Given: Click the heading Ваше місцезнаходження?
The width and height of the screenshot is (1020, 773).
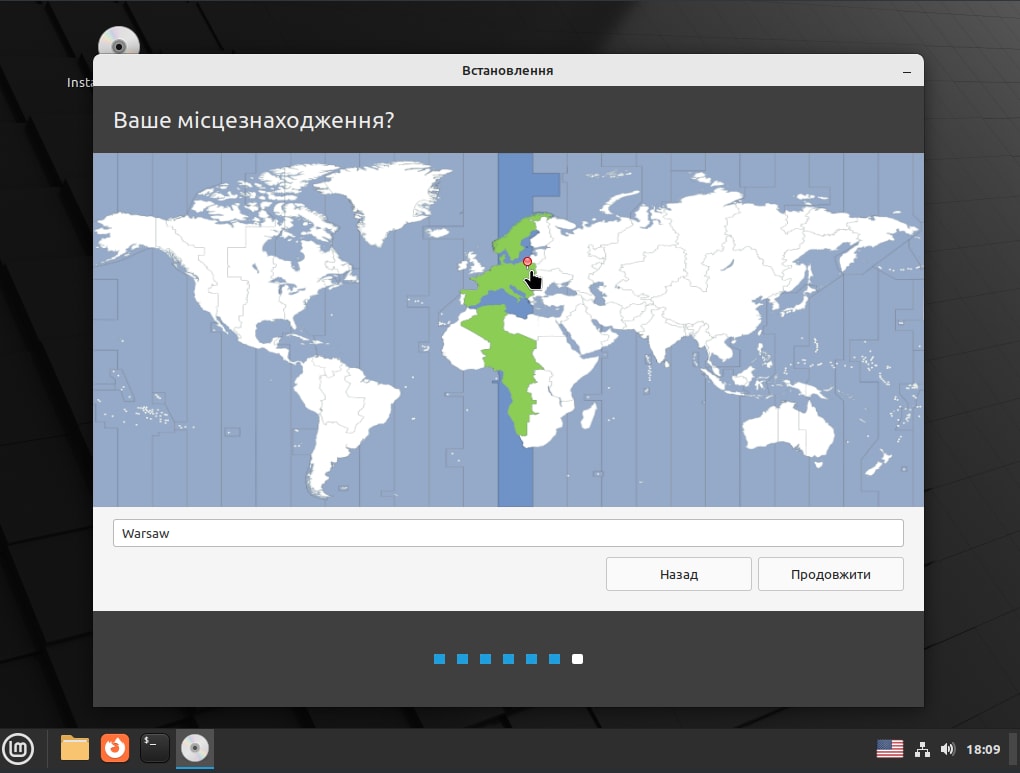Looking at the screenshot, I should click(254, 120).
